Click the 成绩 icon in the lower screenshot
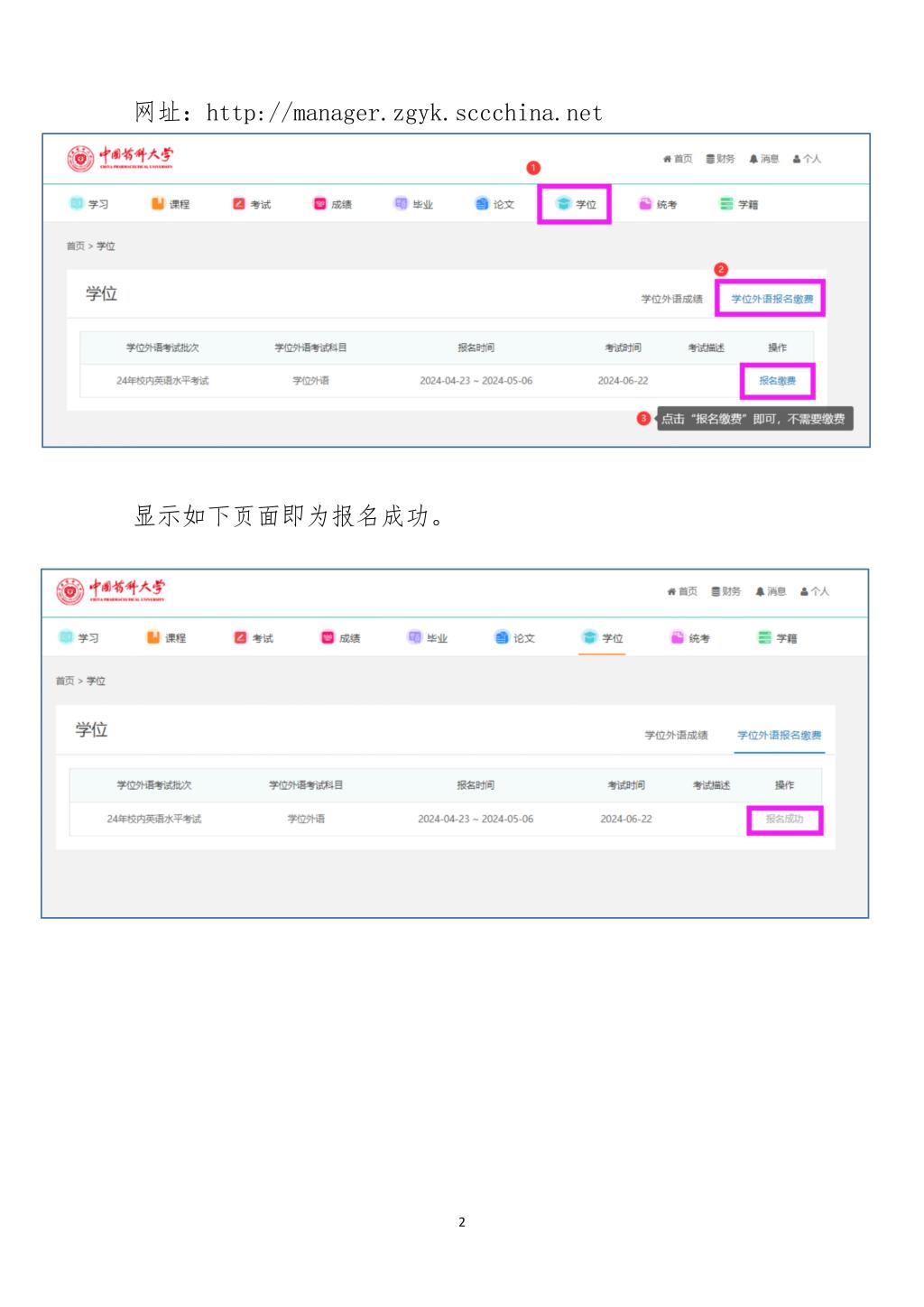This screenshot has height=1307, width=924. (x=328, y=638)
